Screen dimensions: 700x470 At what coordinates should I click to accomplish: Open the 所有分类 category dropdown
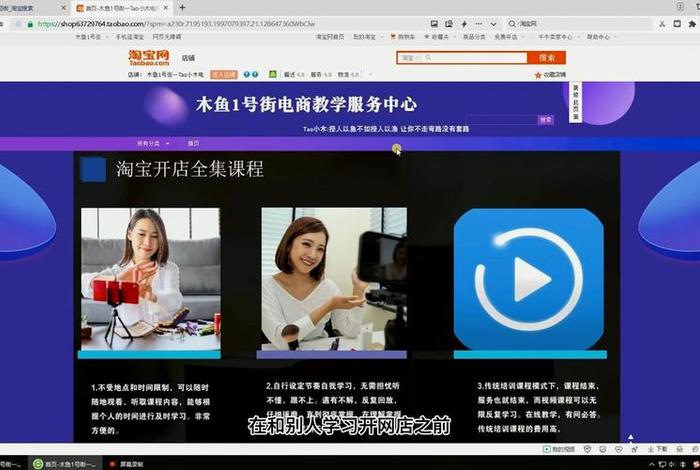tap(150, 143)
